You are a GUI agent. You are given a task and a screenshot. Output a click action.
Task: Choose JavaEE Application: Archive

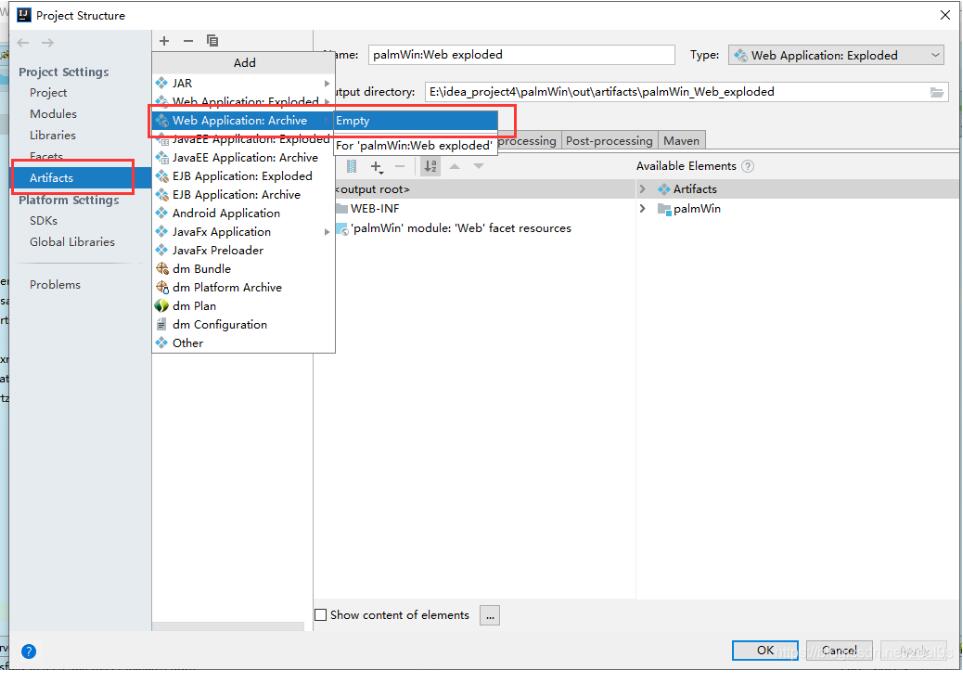pyautogui.click(x=243, y=158)
